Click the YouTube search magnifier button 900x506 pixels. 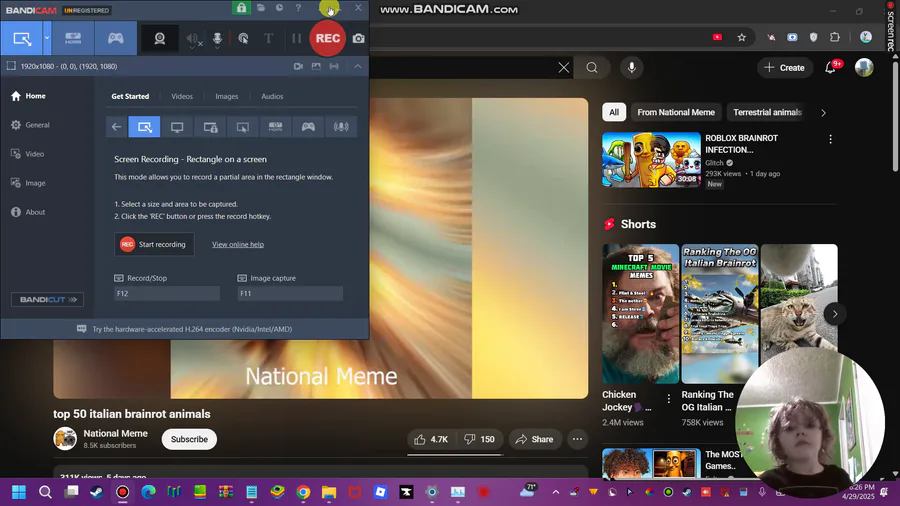592,68
